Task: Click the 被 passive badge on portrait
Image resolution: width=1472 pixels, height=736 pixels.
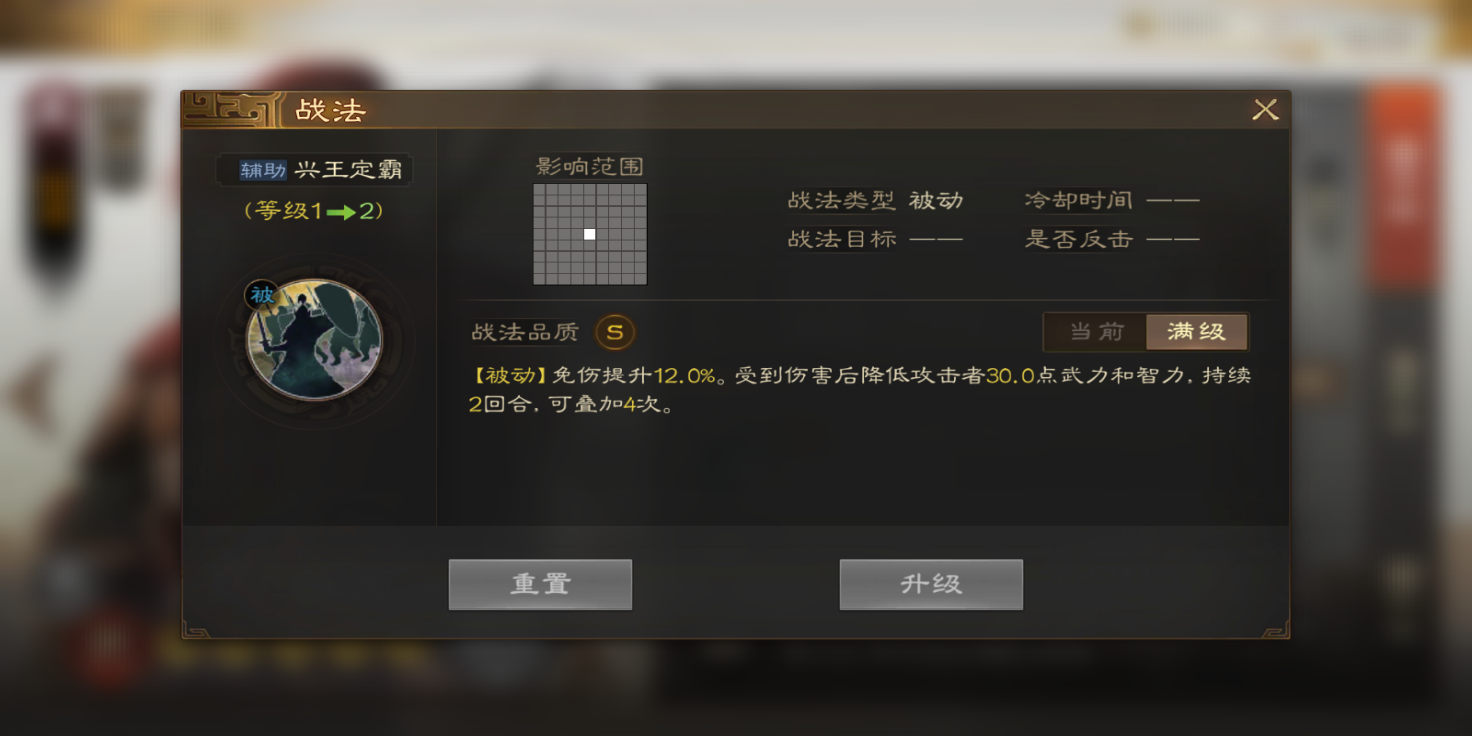Action: [262, 295]
